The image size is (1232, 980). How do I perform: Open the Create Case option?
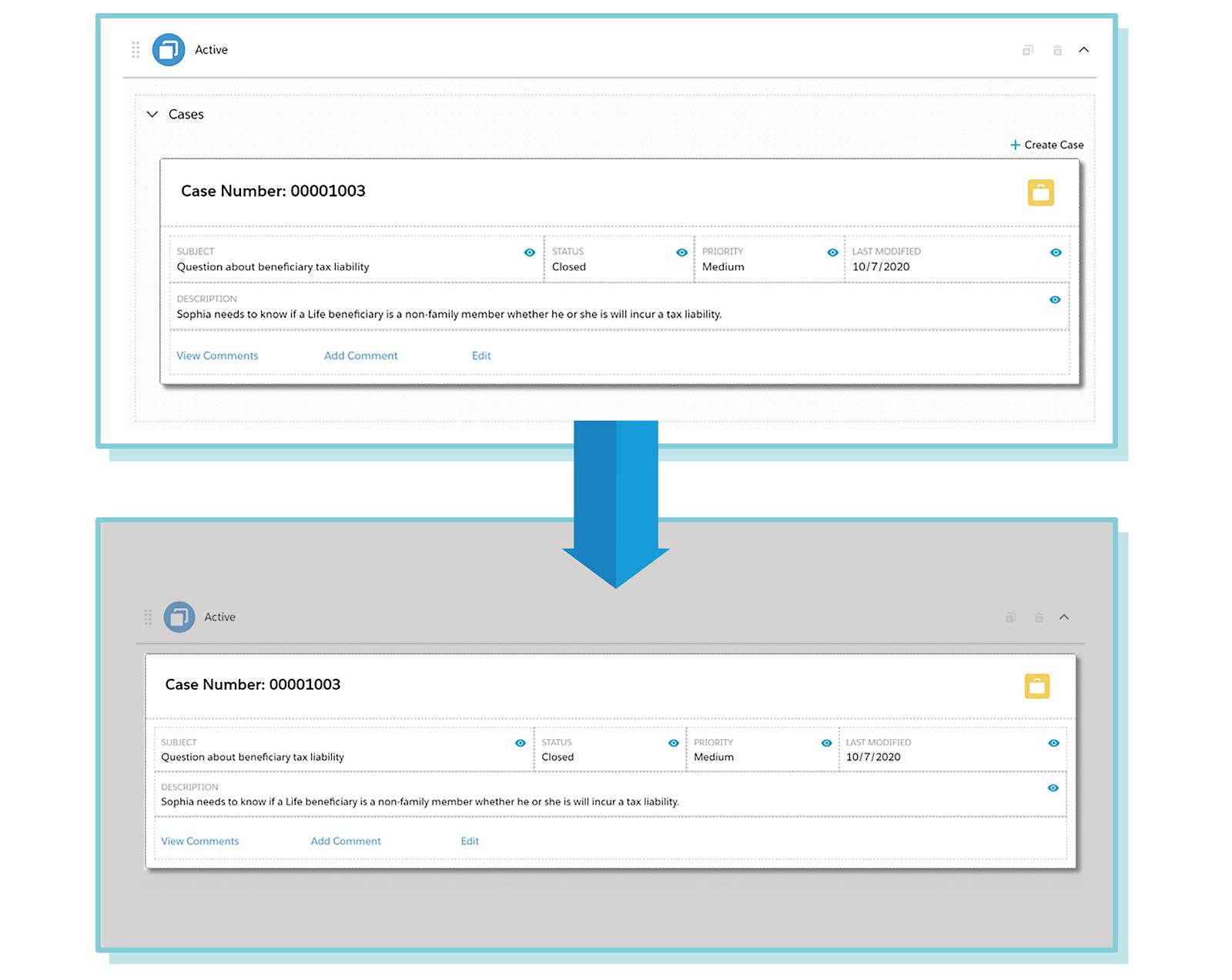pyautogui.click(x=1047, y=144)
